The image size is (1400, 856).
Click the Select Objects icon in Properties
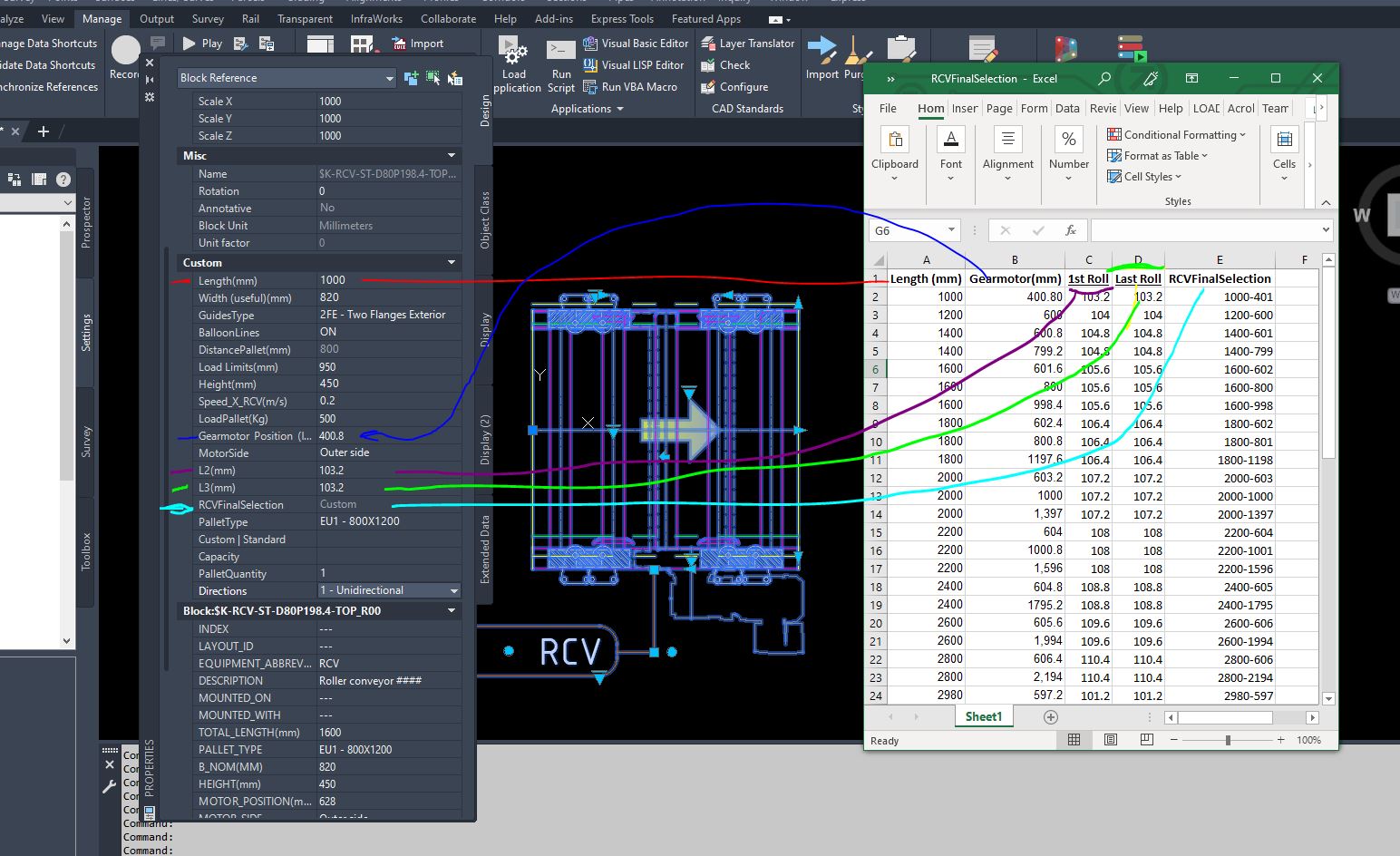coord(433,79)
